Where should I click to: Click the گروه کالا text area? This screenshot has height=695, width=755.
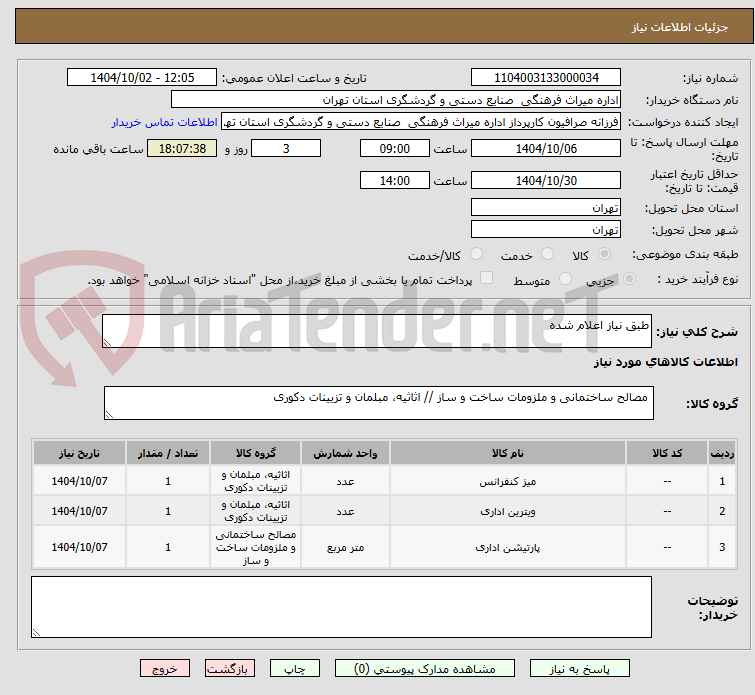click(x=378, y=403)
